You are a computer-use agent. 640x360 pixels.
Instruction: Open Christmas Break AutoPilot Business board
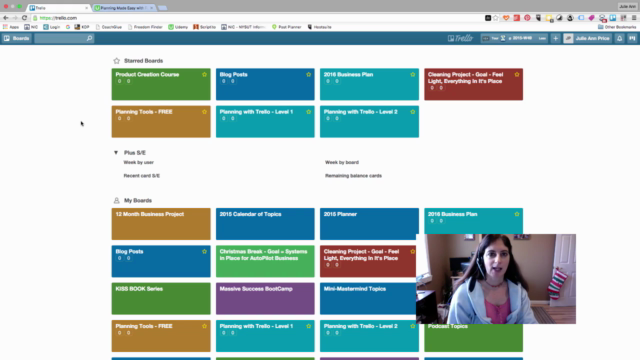point(265,261)
